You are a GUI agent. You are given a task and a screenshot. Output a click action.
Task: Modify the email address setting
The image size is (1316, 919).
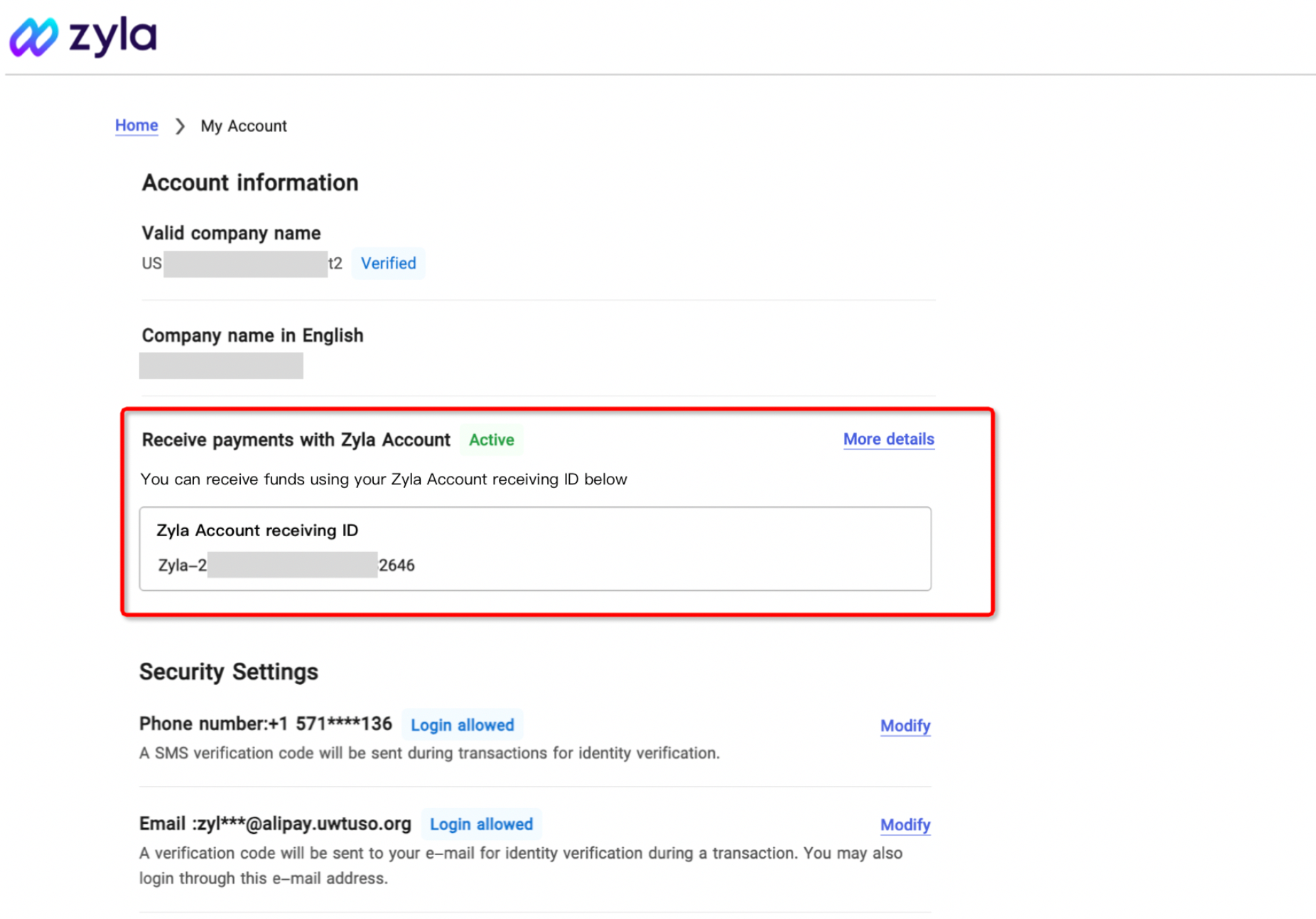(905, 825)
